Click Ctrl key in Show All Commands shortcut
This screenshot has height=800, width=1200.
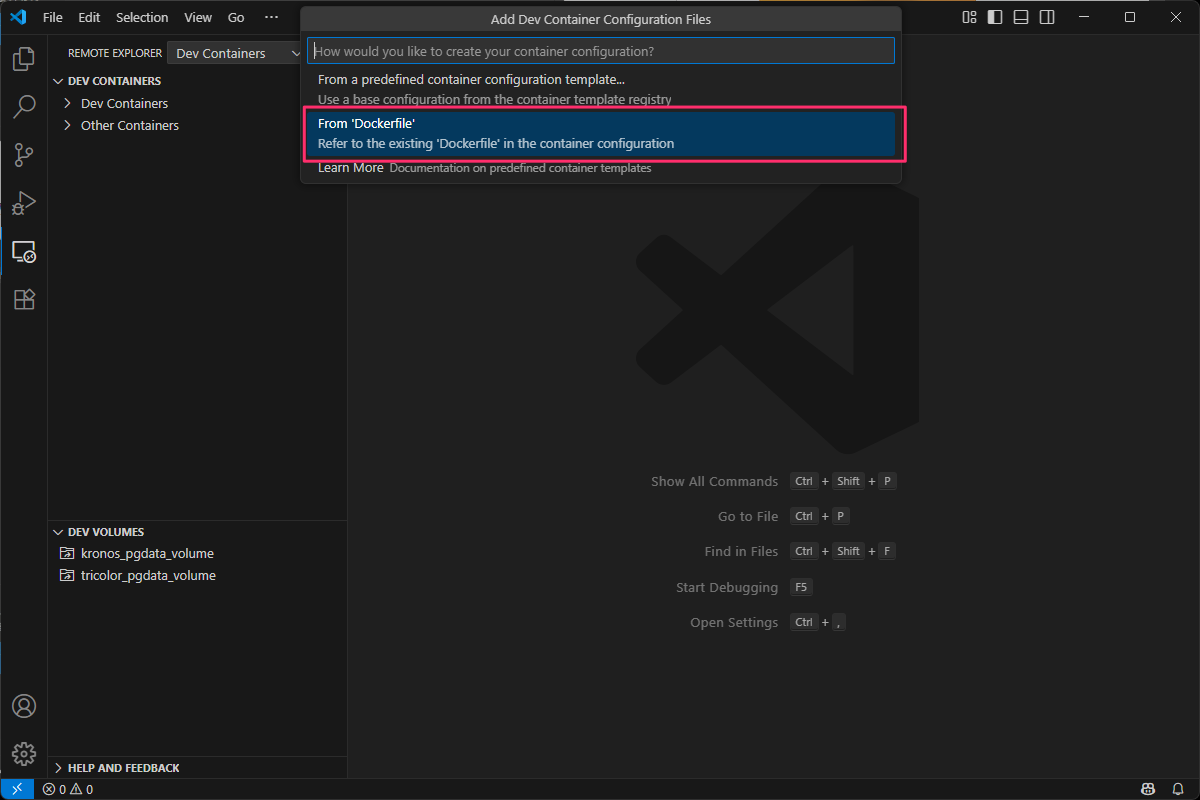pyautogui.click(x=804, y=481)
